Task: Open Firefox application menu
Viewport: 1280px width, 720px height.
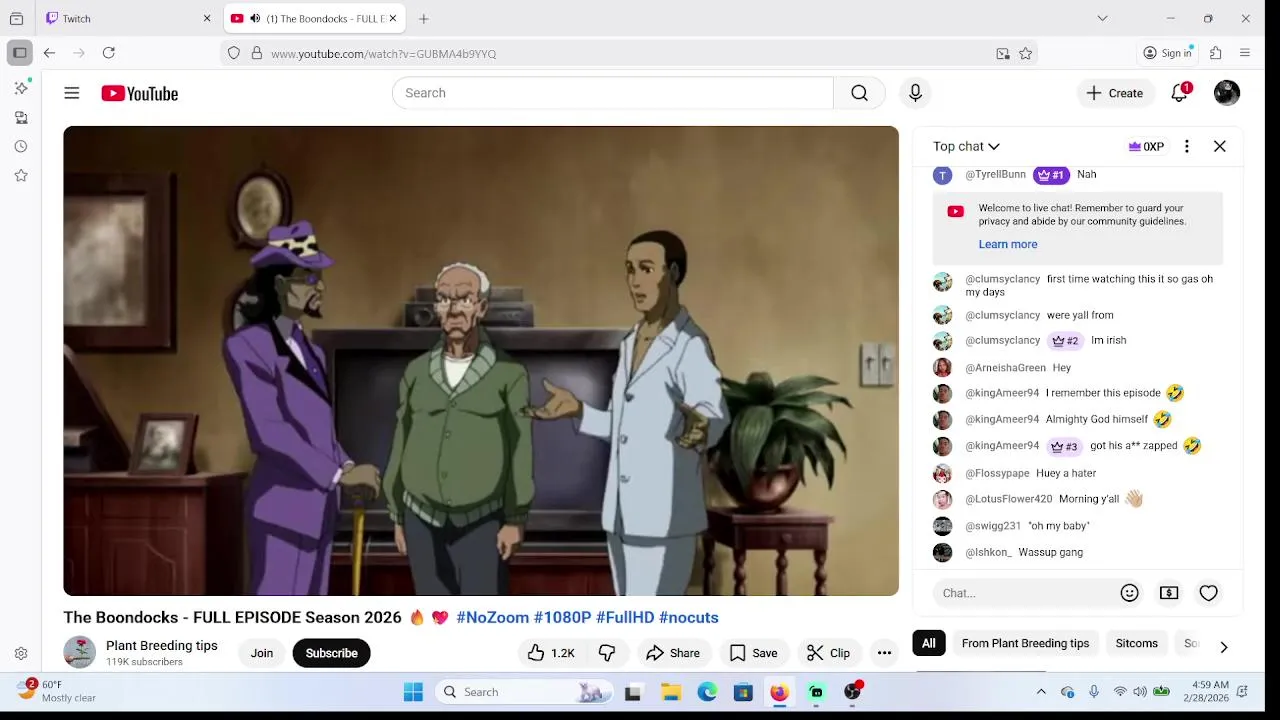Action: click(1245, 53)
